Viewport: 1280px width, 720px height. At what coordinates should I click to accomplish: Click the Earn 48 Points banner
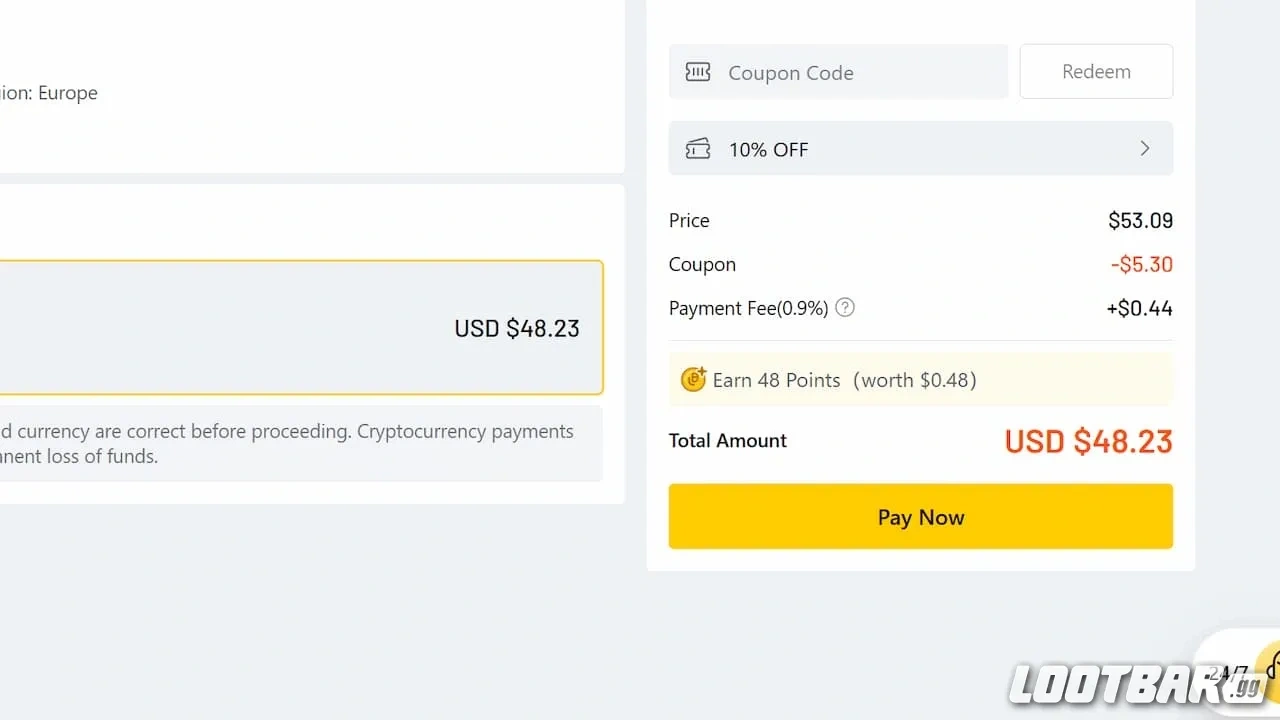920,379
